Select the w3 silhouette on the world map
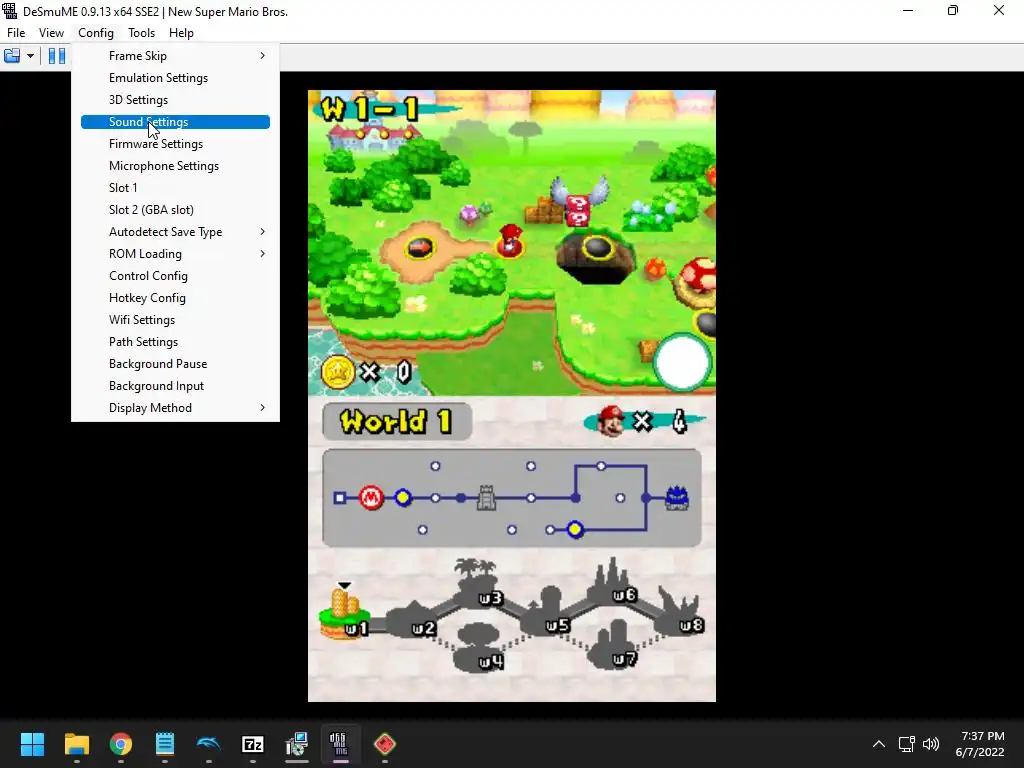The width and height of the screenshot is (1024, 768). (x=479, y=585)
